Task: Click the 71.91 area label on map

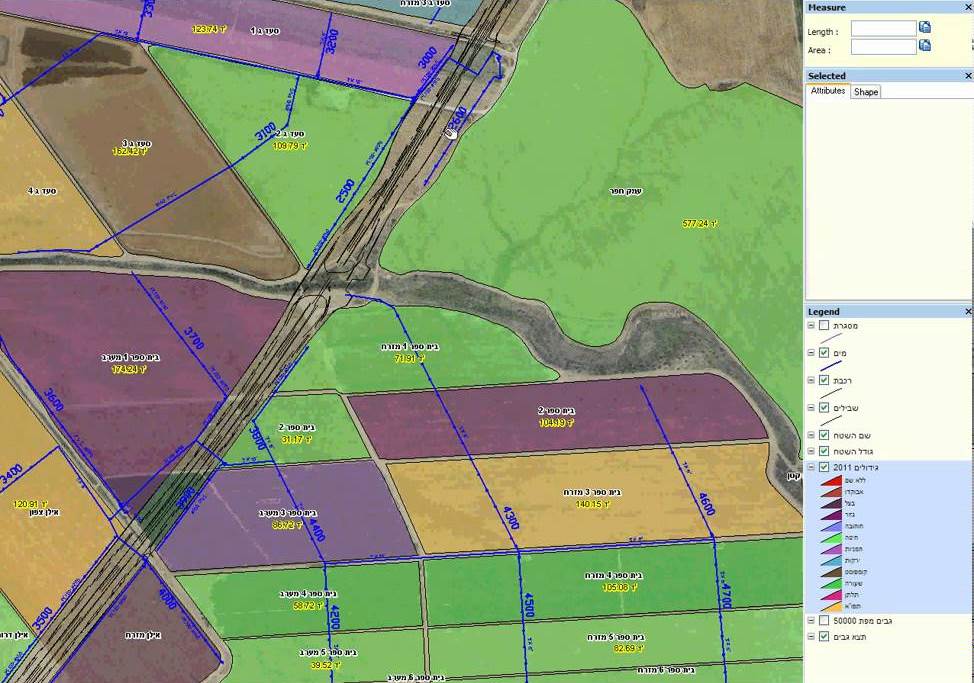Action: pyautogui.click(x=410, y=358)
